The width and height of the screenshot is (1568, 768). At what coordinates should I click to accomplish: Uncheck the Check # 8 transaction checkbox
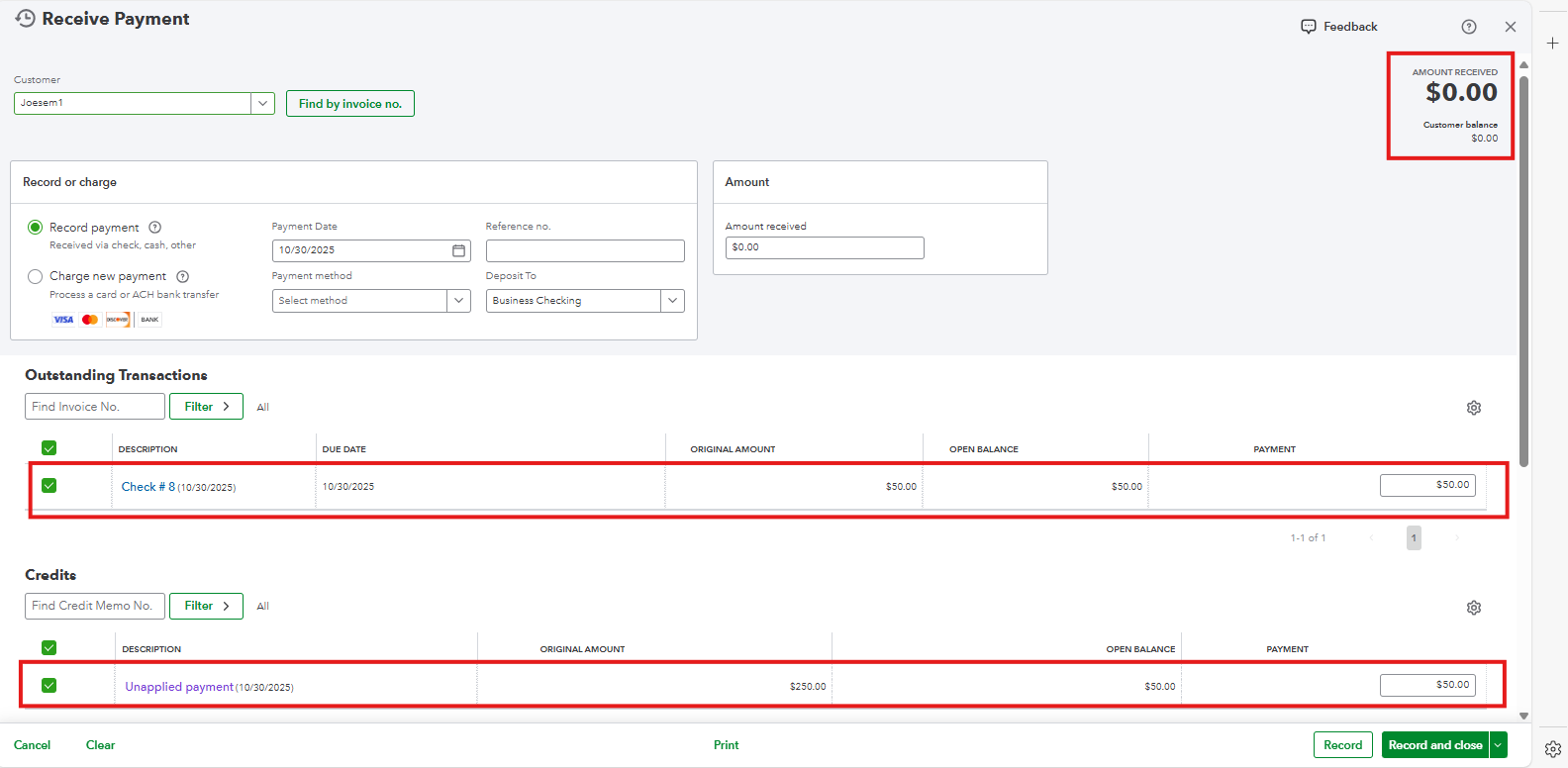click(x=49, y=486)
